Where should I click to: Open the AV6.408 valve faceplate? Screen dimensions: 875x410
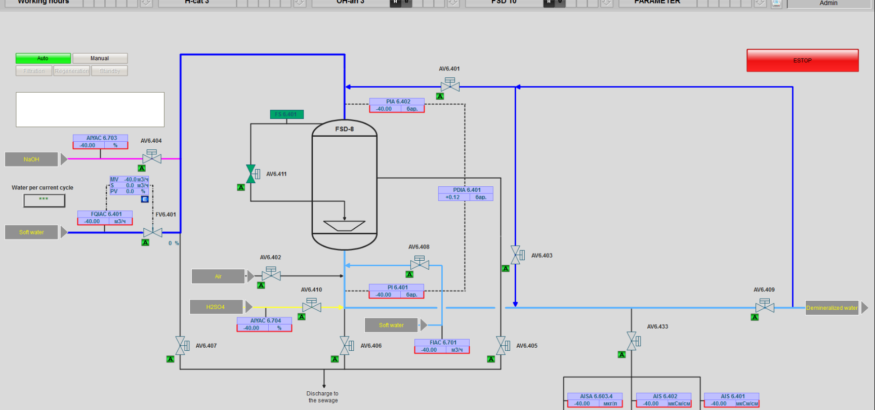pos(420,263)
